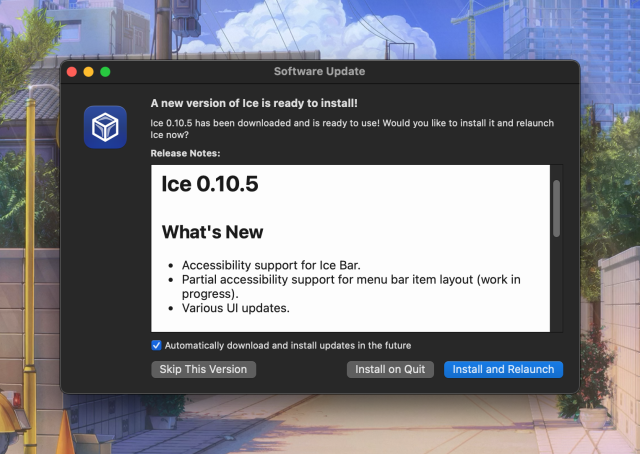Click the Ice cube app icon
The image size is (640, 454).
[x=105, y=127]
